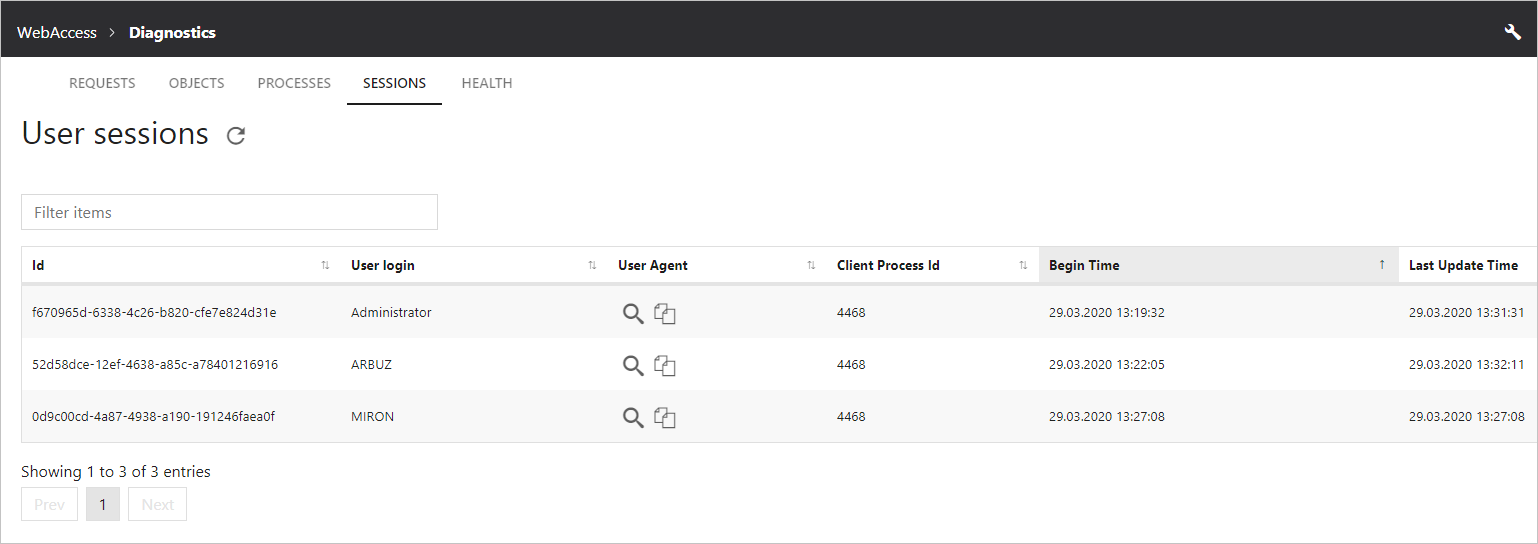View ARBUZ user agent with magnifier
Screen dimensions: 1538x544
click(633, 365)
